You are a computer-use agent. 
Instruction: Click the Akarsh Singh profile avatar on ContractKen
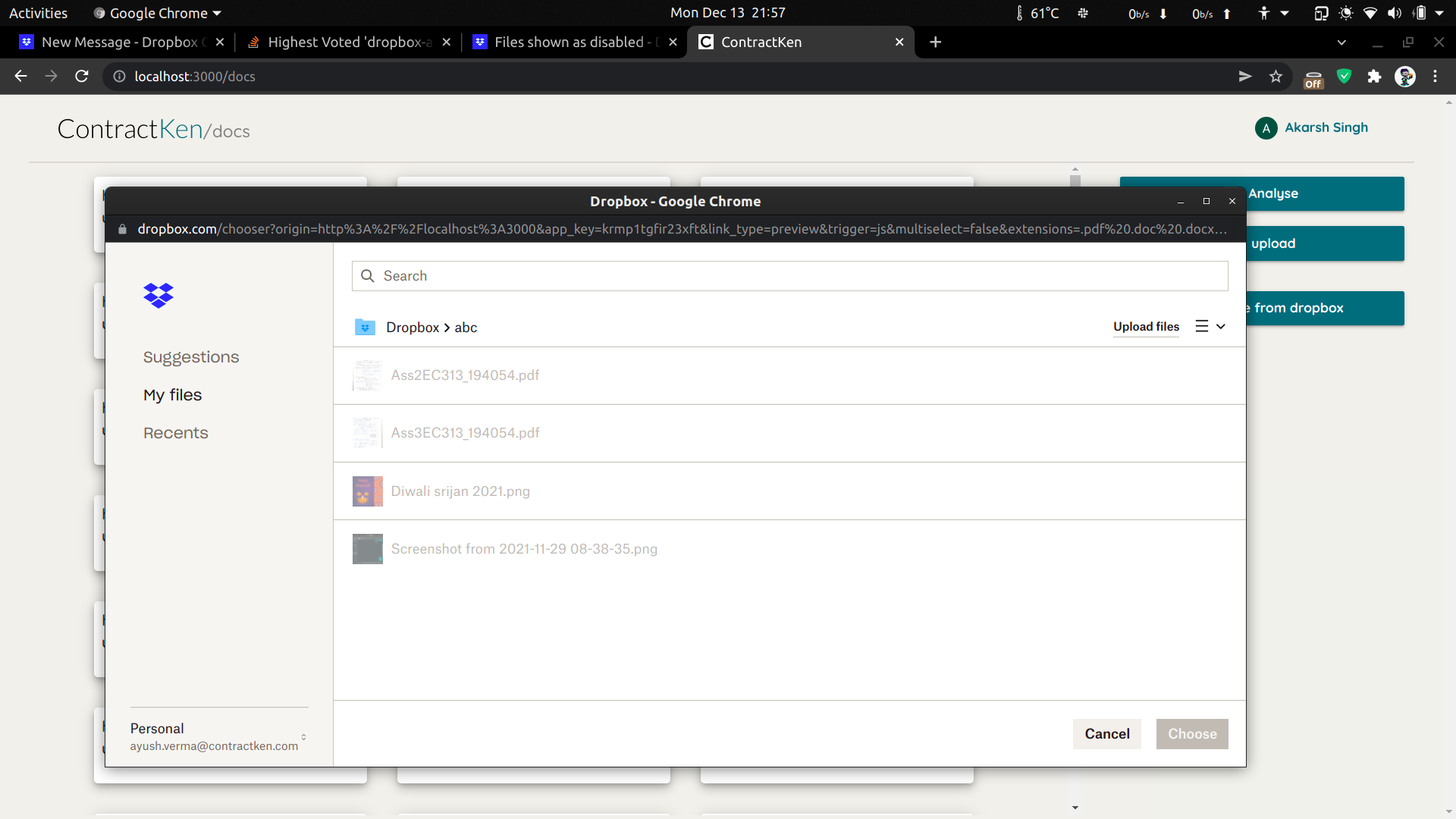click(1265, 127)
